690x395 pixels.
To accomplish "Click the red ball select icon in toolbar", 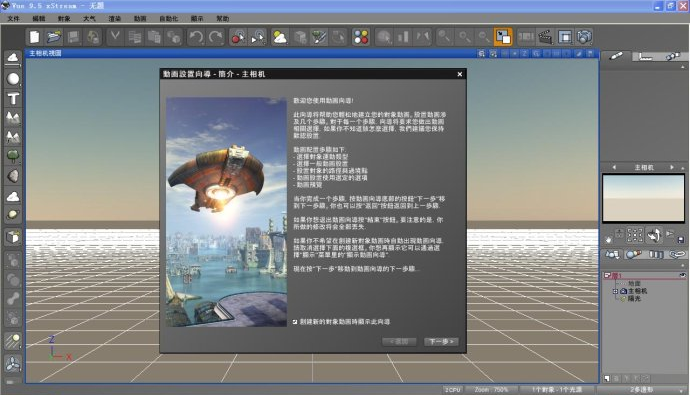I will 238,37.
